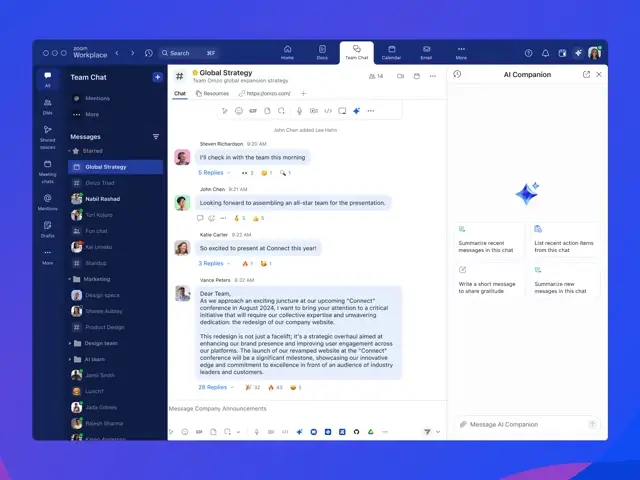
Task: Click Summarize recent messages in this chat
Action: [x=487, y=240]
